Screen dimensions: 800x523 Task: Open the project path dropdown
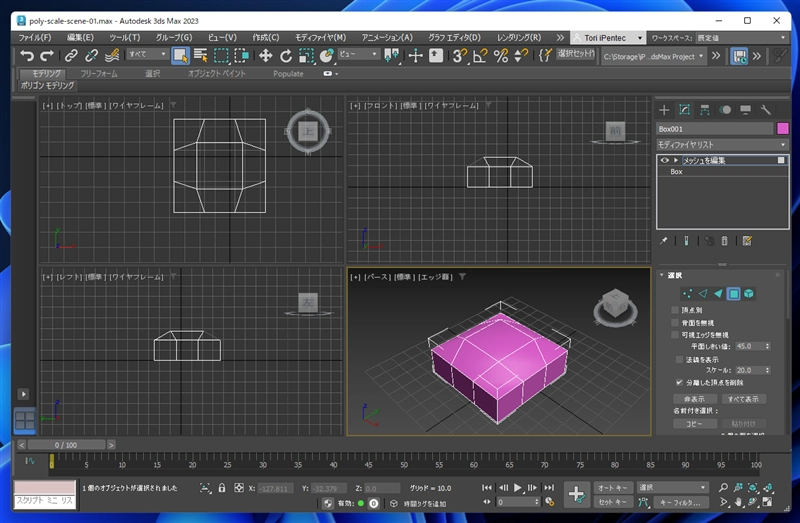click(654, 56)
